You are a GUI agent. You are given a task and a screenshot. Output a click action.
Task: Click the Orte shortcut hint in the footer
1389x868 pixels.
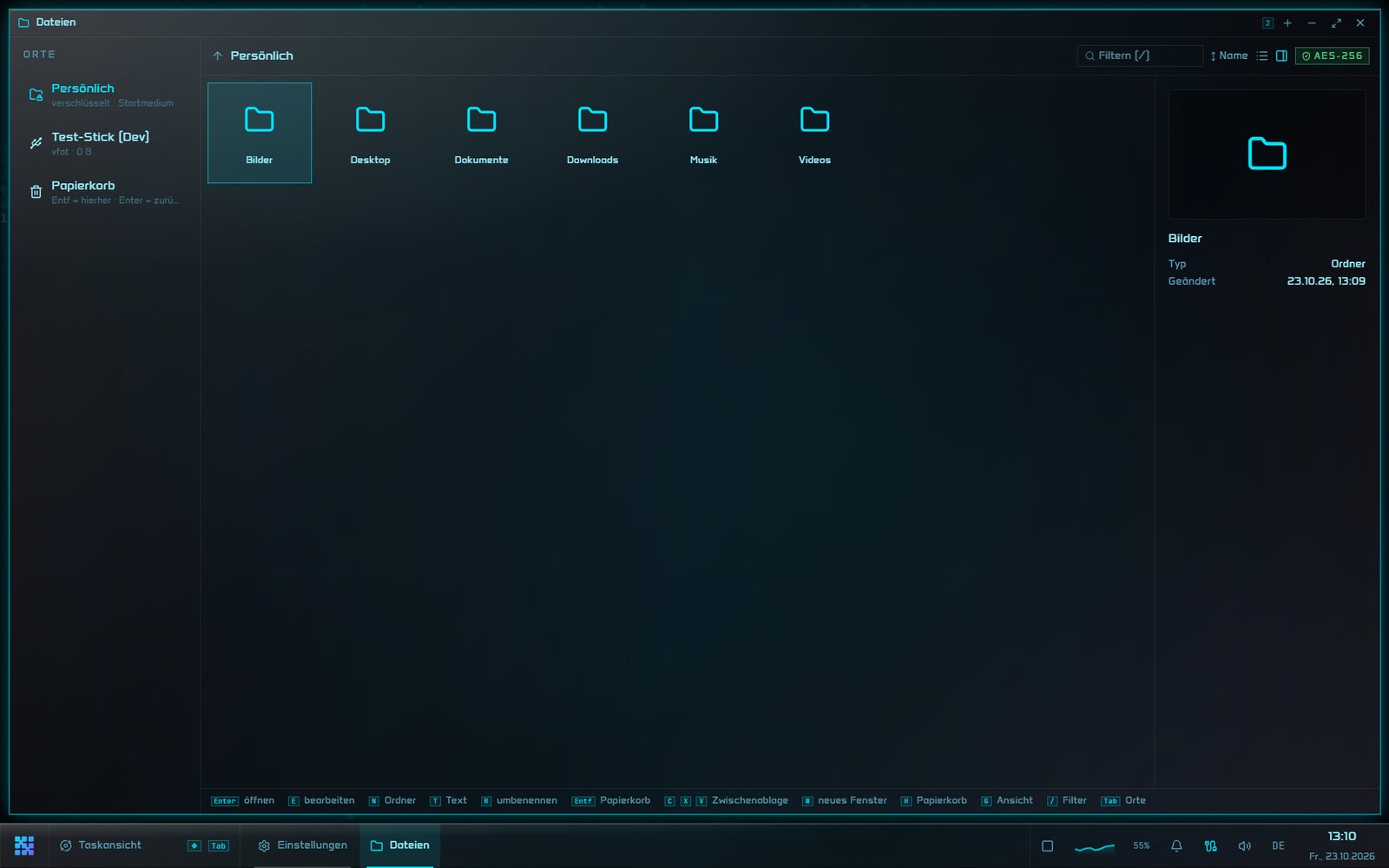[1123, 800]
